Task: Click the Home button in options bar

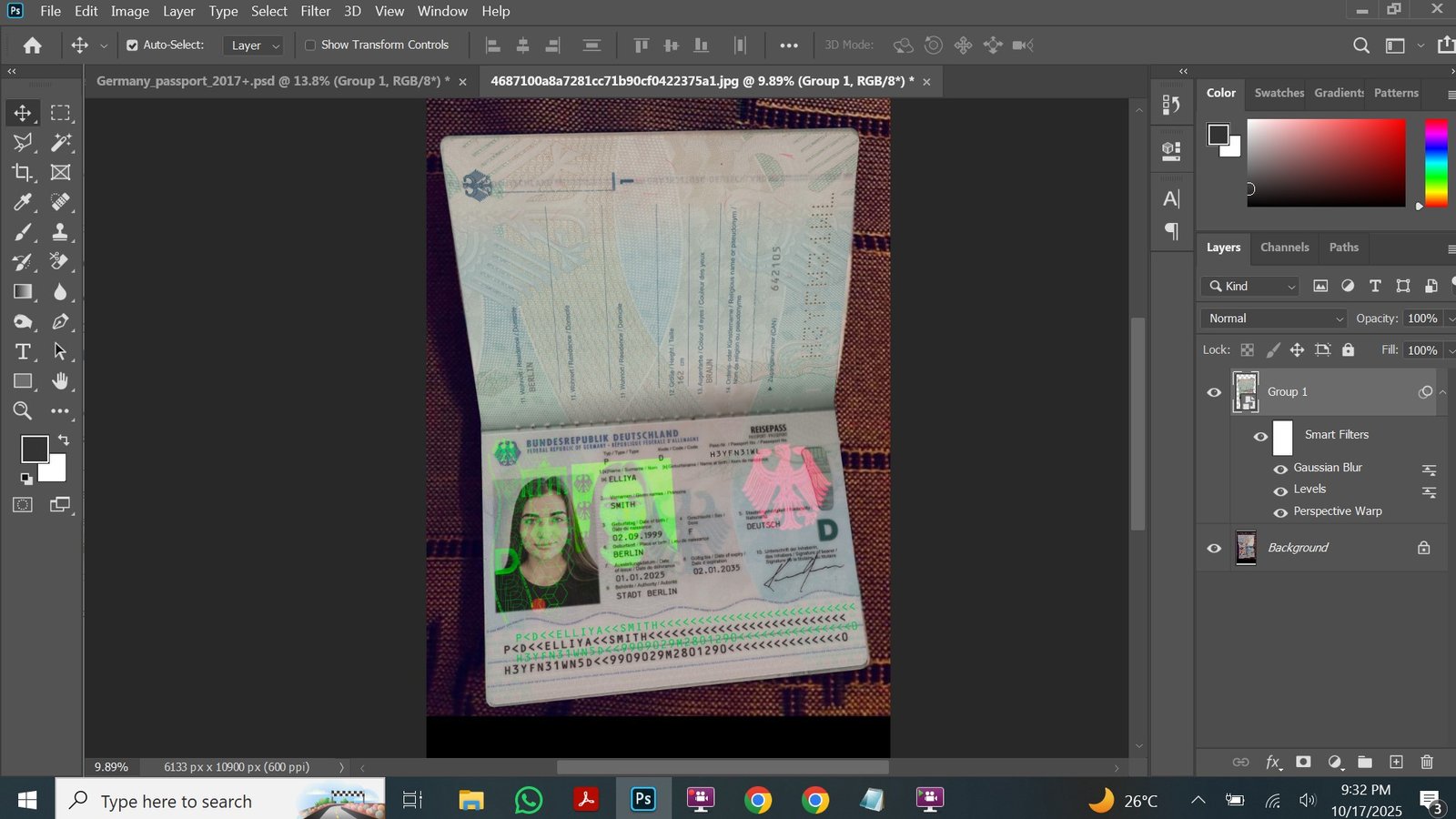Action: click(33, 45)
